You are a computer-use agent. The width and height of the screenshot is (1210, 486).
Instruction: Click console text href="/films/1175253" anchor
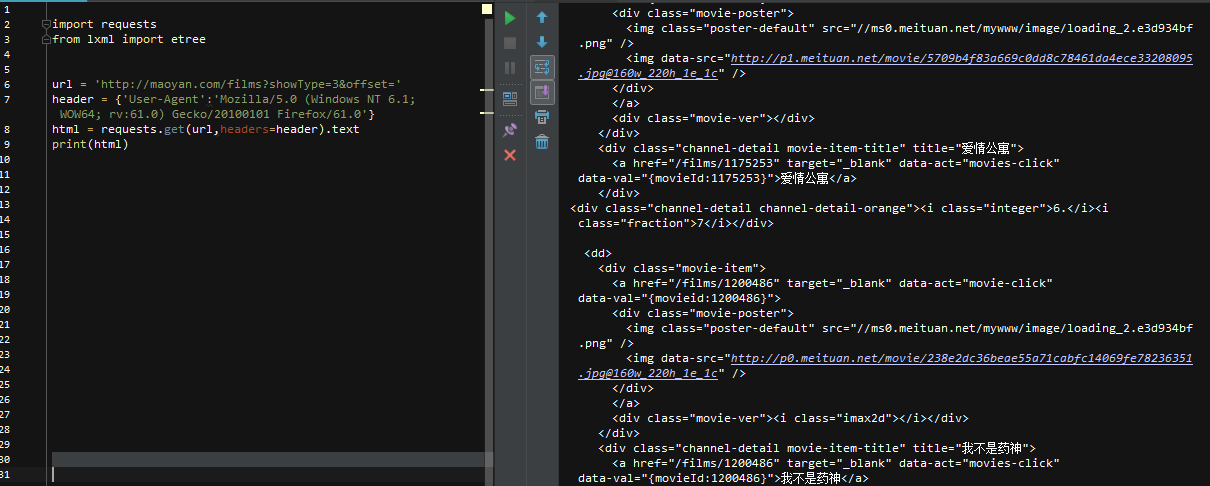click(703, 164)
